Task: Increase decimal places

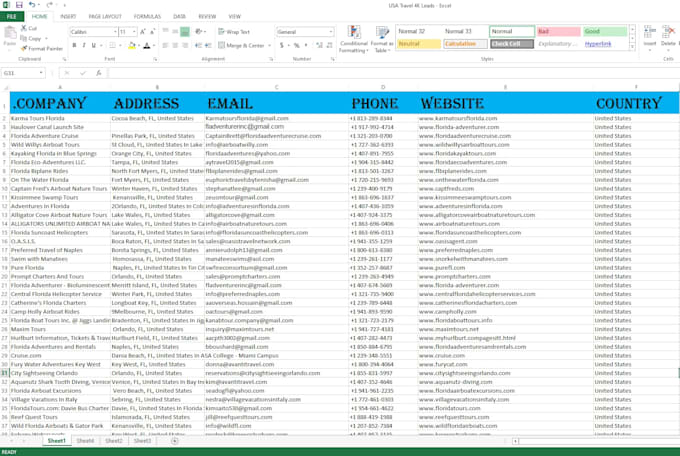Action: tap(320, 45)
